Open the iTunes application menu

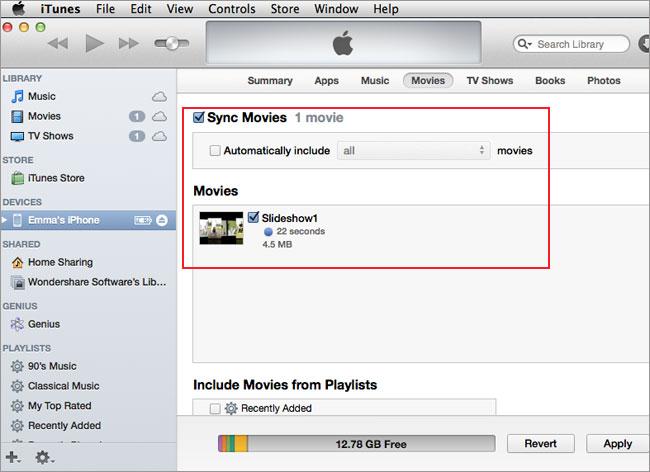point(60,9)
